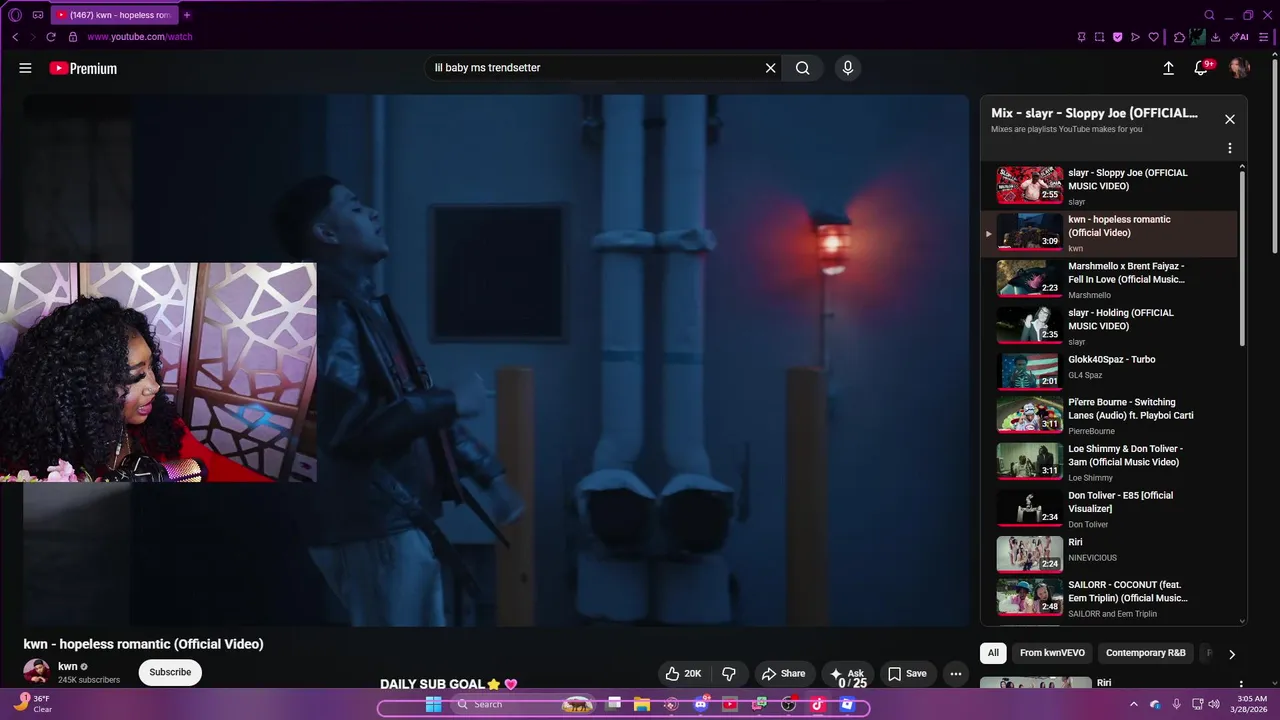This screenshot has height=720, width=1280.
Task: Go back in browser history
Action: point(15,37)
